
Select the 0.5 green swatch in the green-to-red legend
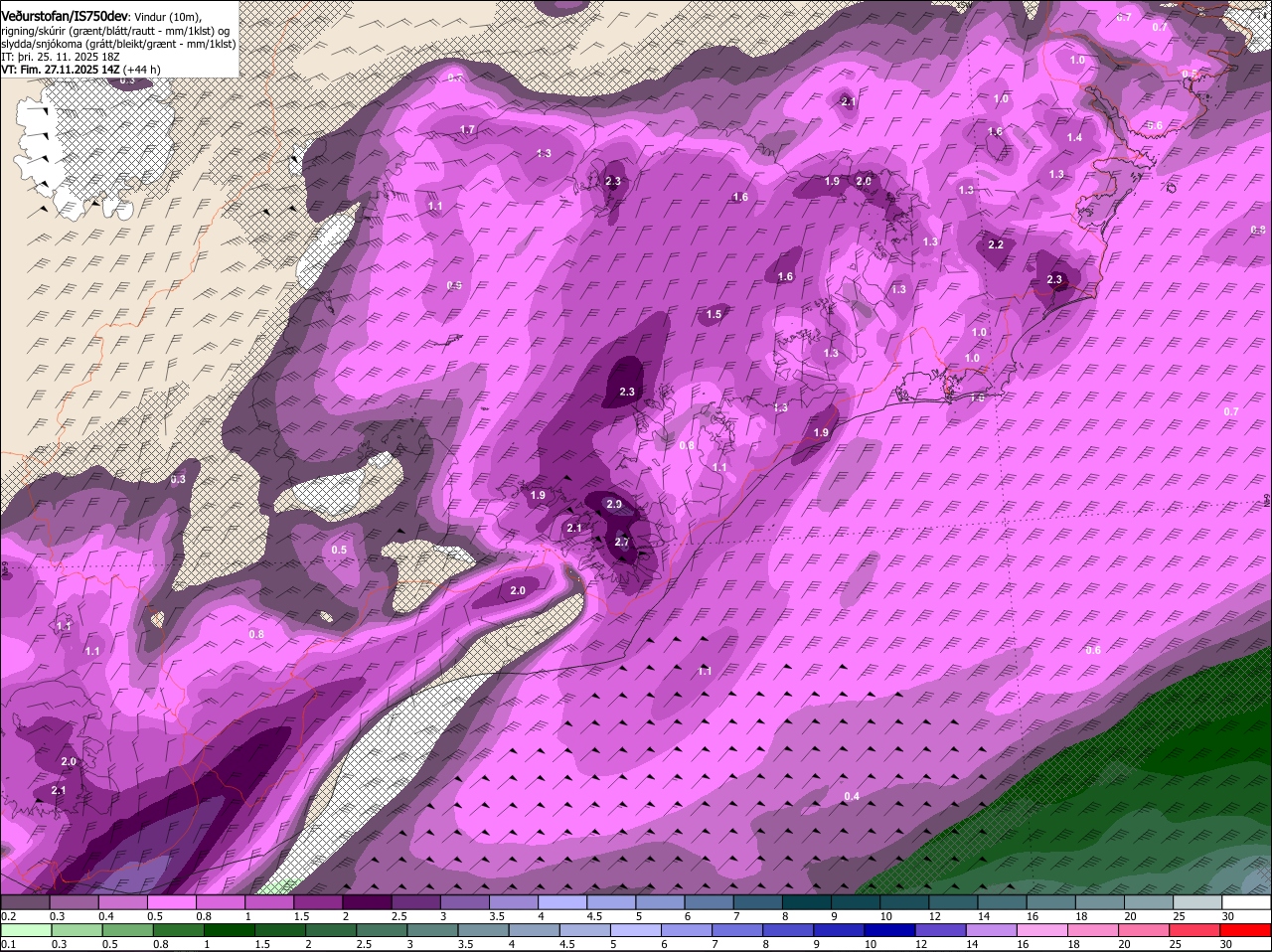(x=127, y=930)
